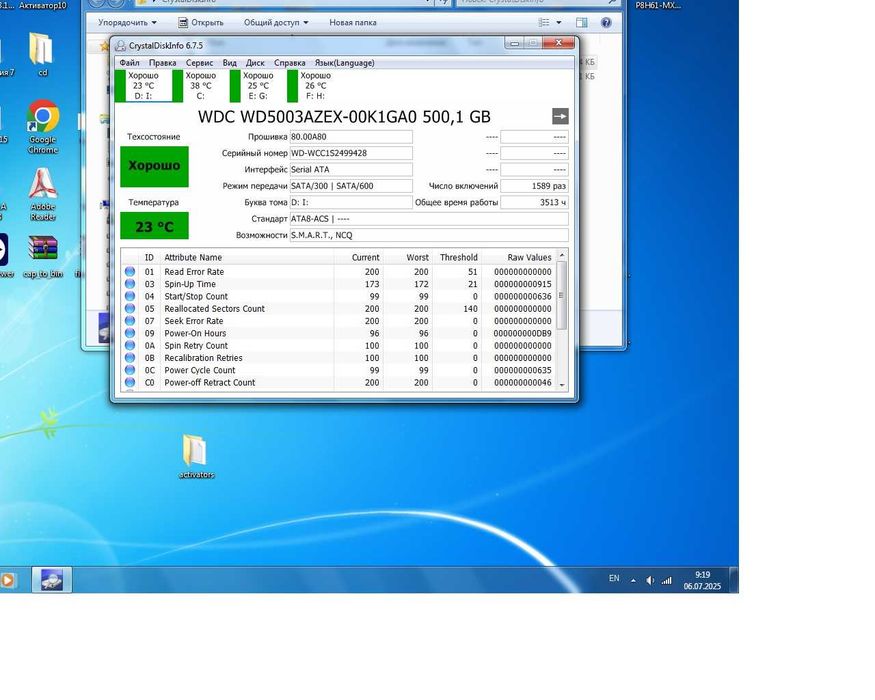This screenshot has height=700, width=875.
Task: Click the Общее время работы value 3513 ч
Action: pyautogui.click(x=535, y=202)
